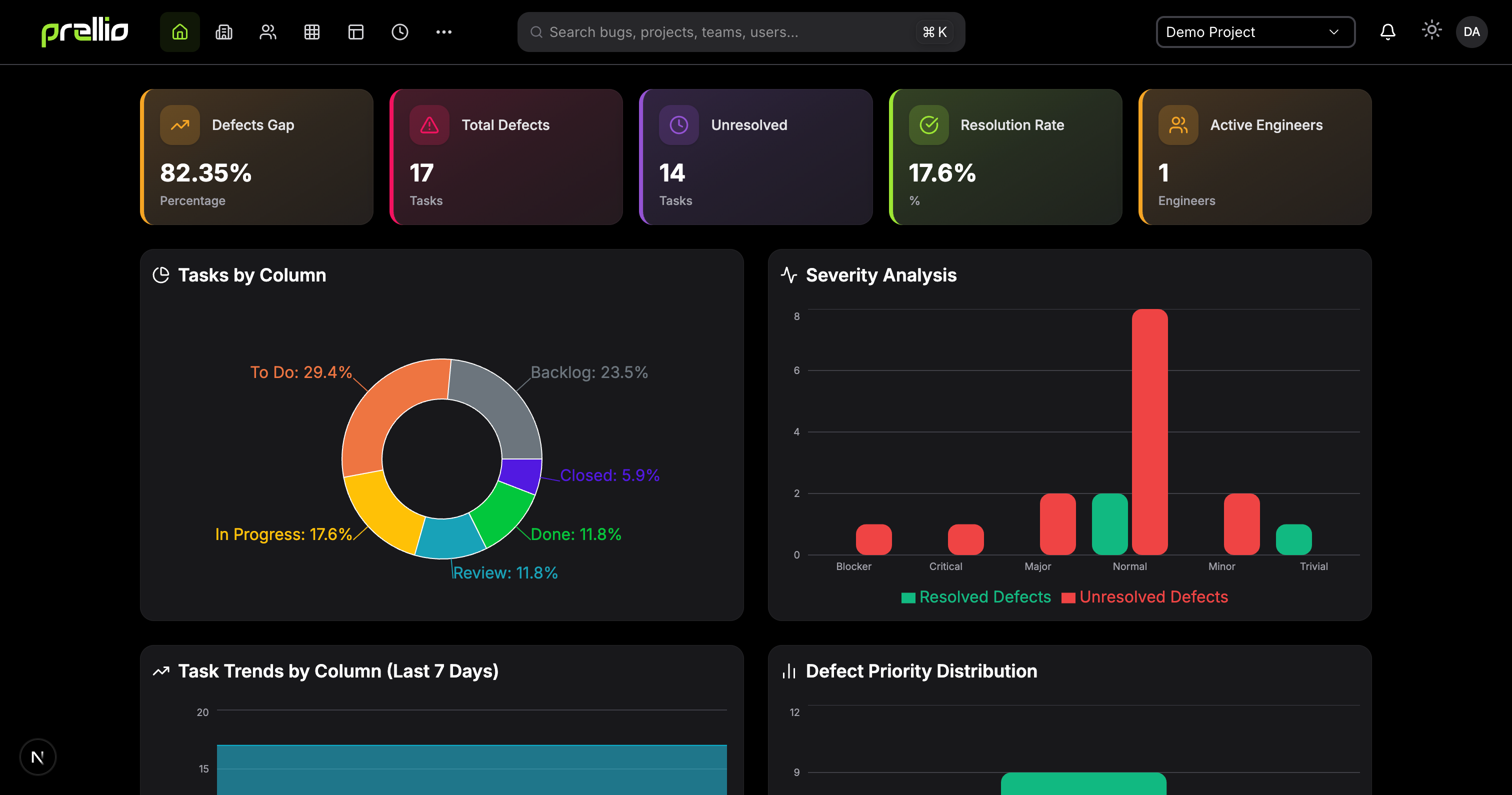Click the Critical unresolved bar
The image size is (1512, 795).
point(965,539)
